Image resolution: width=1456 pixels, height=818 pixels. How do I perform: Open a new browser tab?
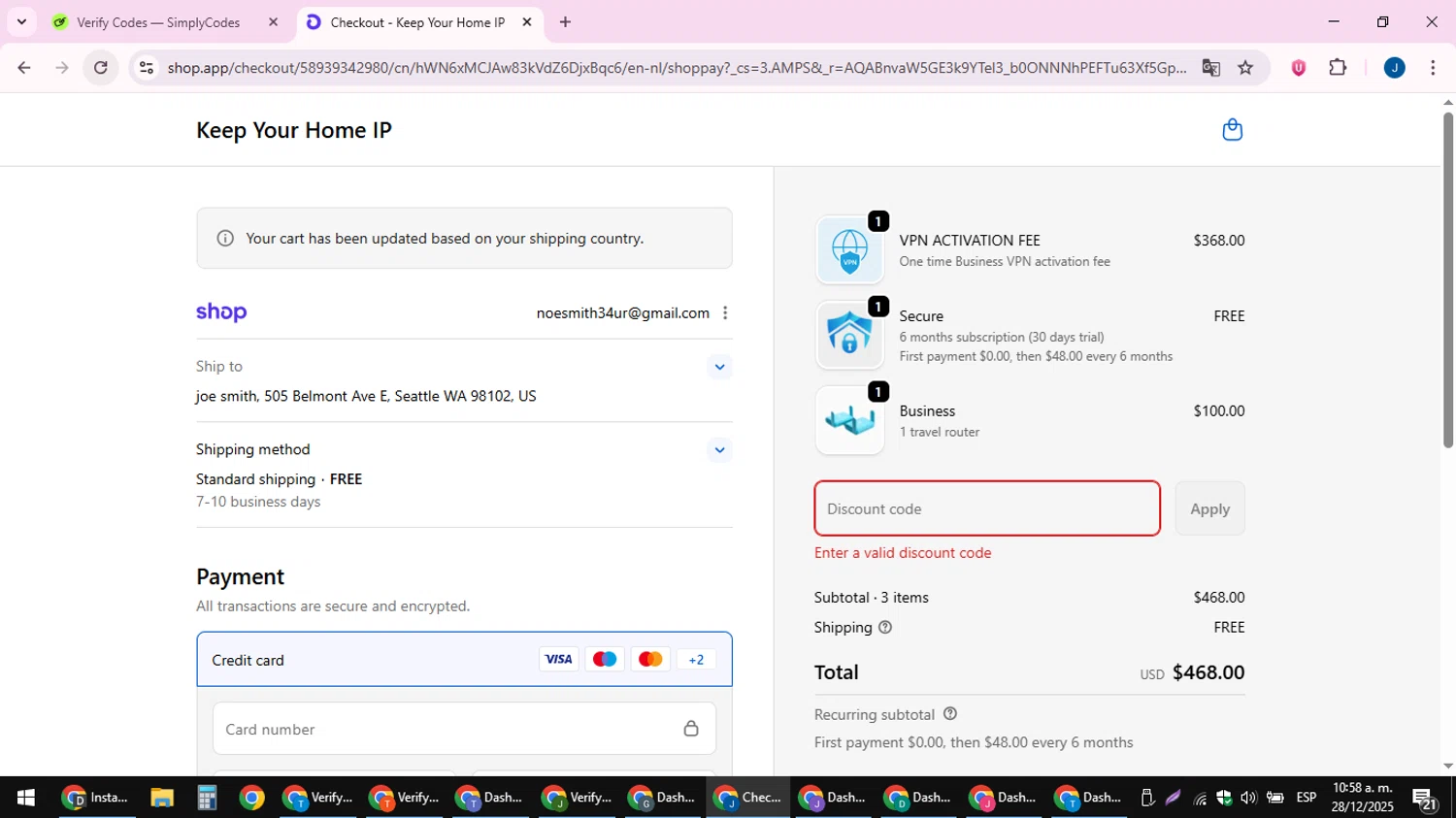click(565, 22)
